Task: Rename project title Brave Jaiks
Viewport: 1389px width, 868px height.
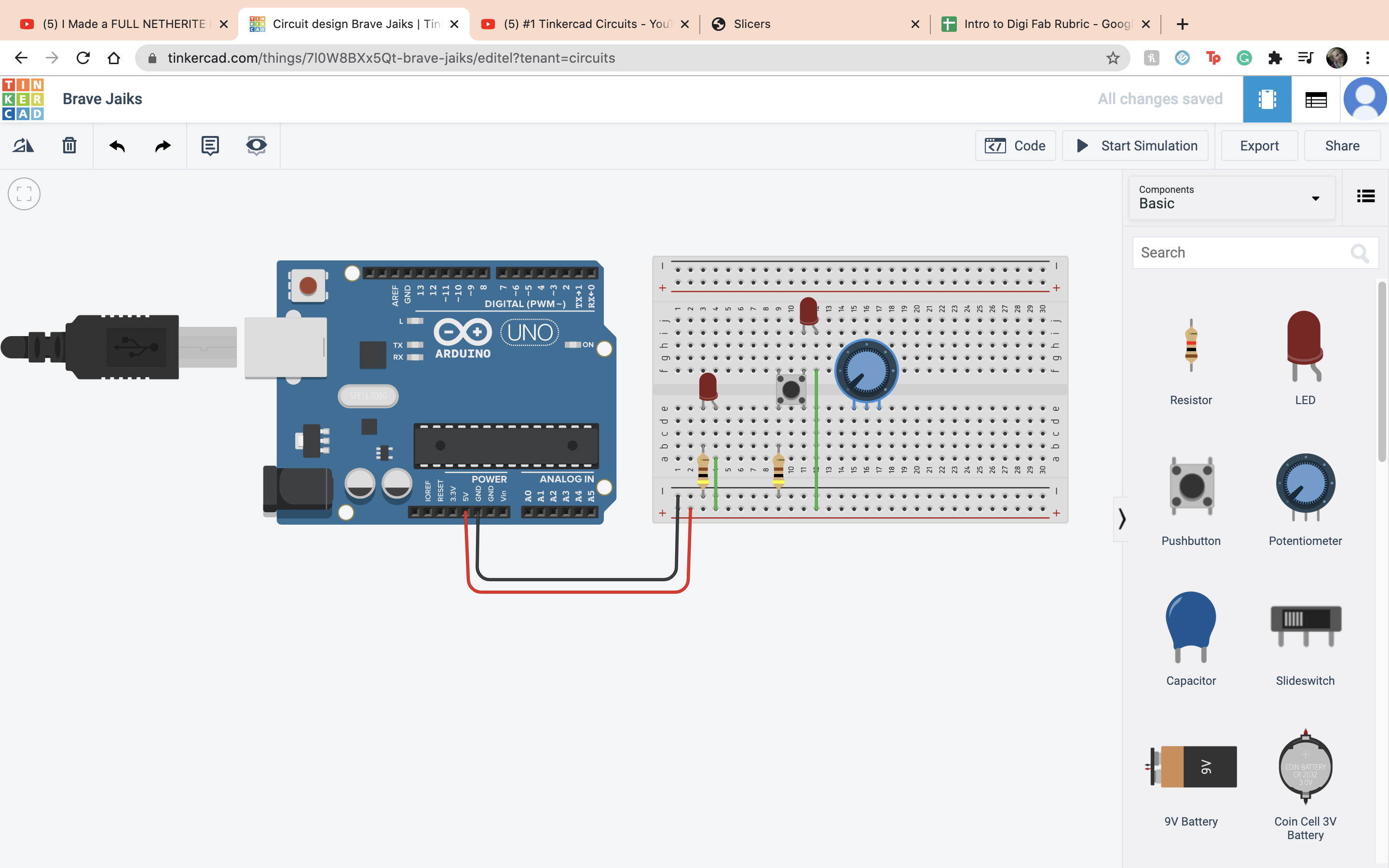Action: [x=102, y=99]
